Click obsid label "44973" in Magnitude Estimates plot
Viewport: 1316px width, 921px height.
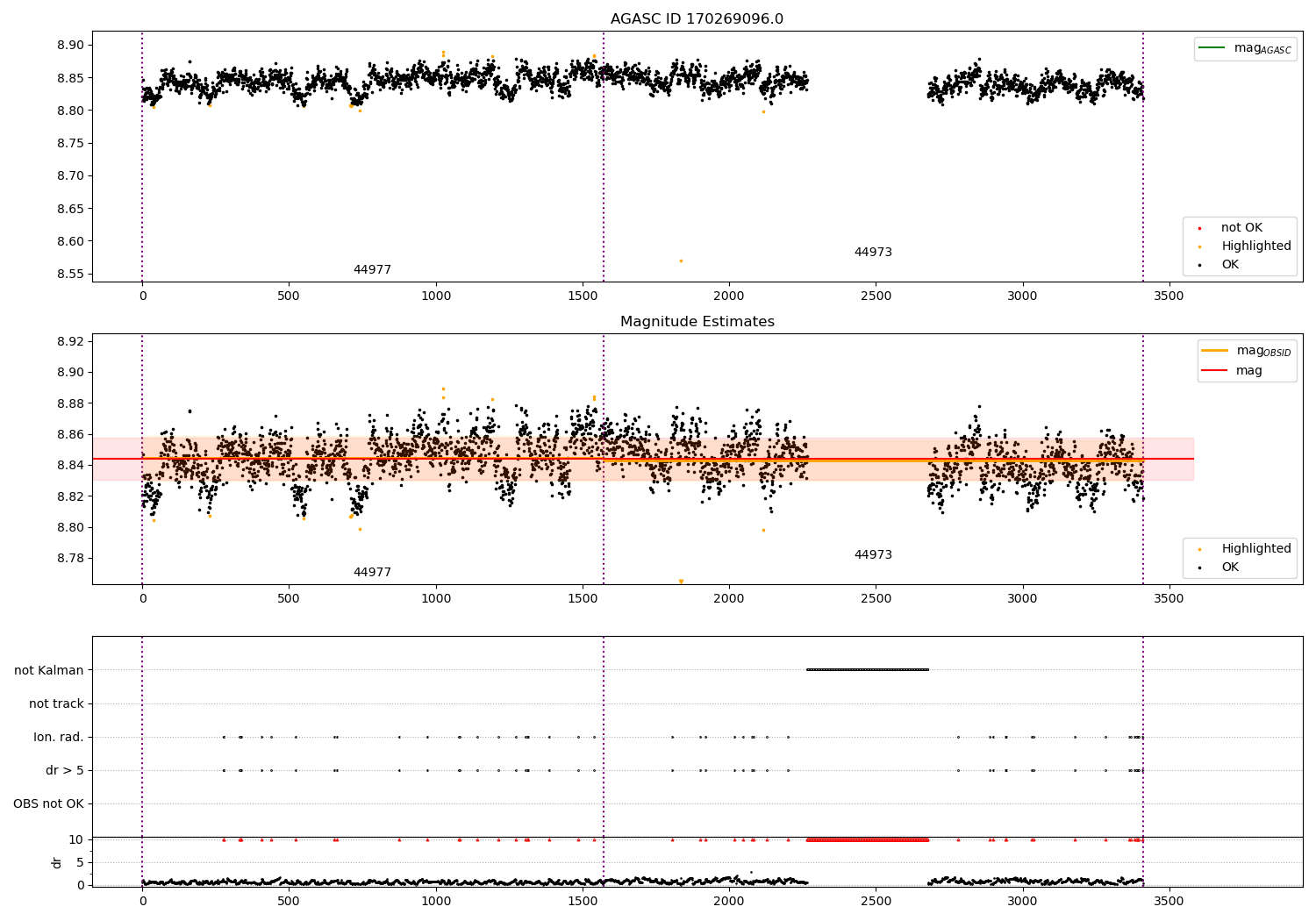(873, 555)
